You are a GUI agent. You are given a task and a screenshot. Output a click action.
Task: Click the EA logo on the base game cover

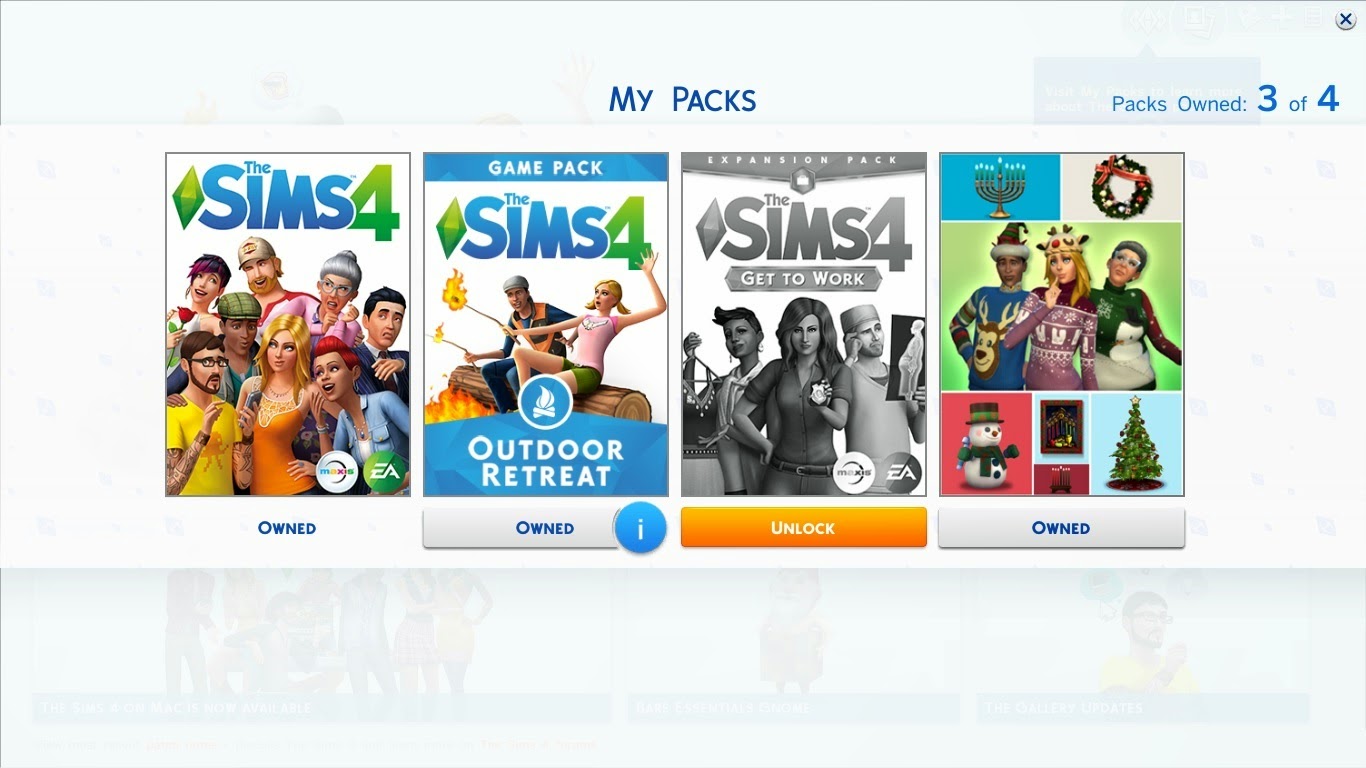pos(385,472)
